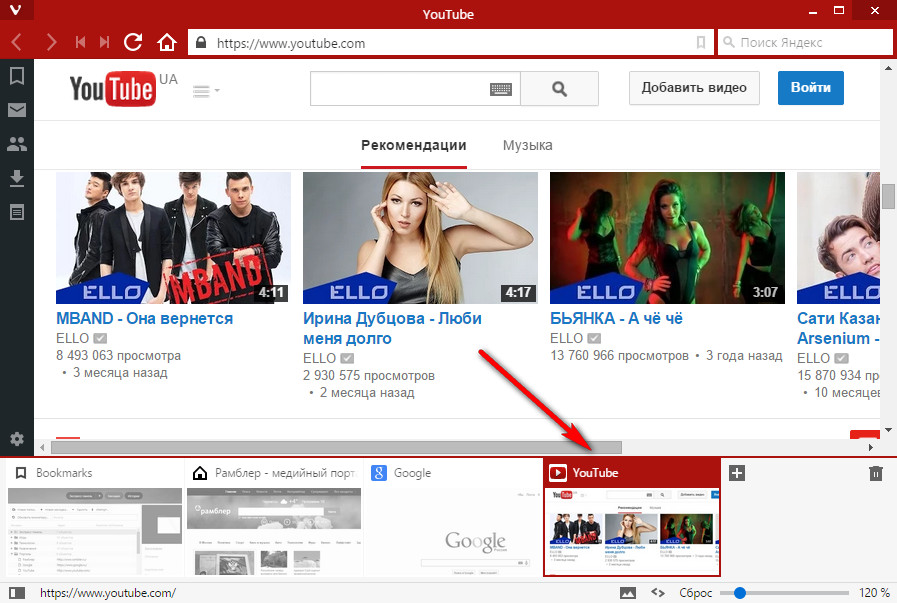Click the rewind navigation button
This screenshot has height=603, width=897.
coord(80,42)
